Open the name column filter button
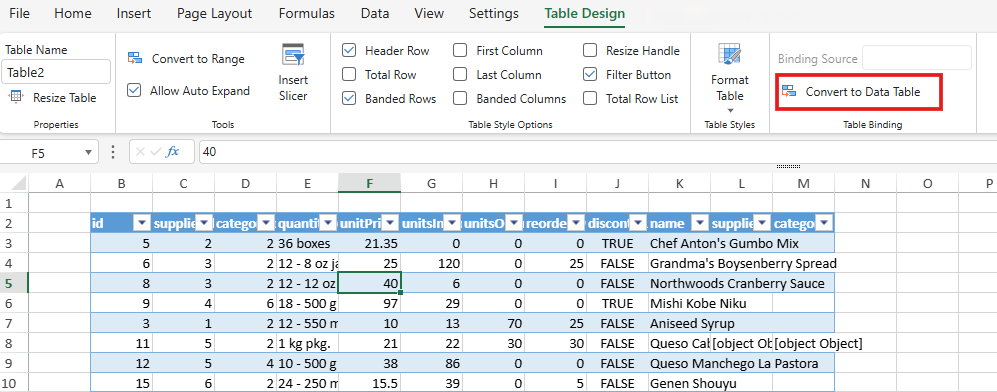 point(699,223)
